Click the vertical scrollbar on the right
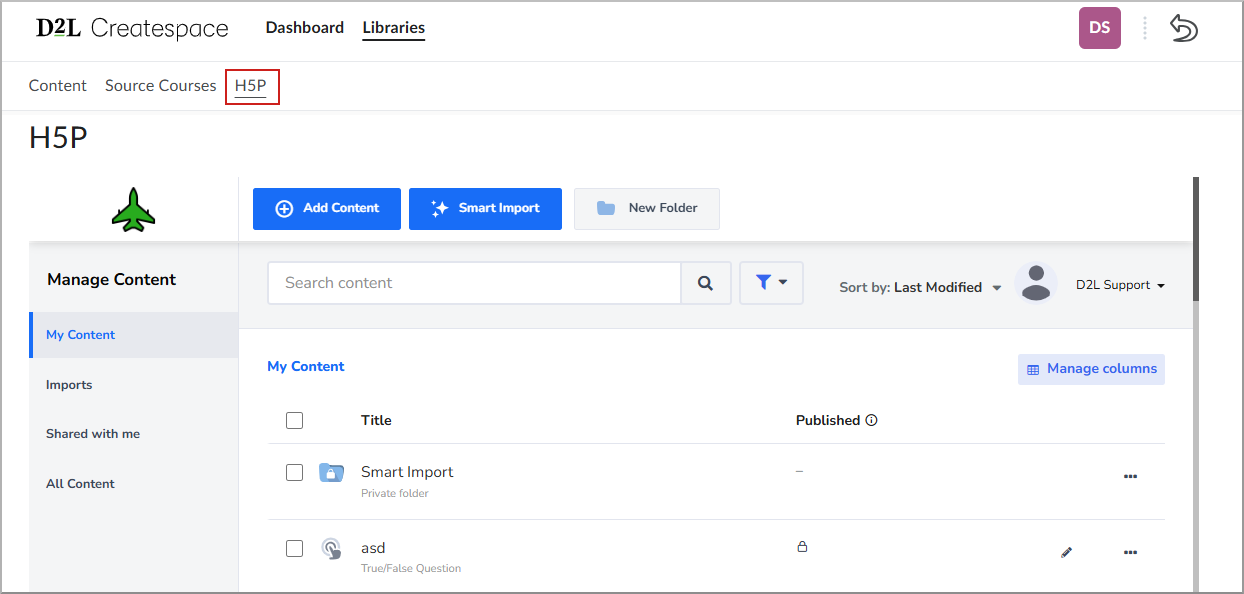 [1195, 240]
